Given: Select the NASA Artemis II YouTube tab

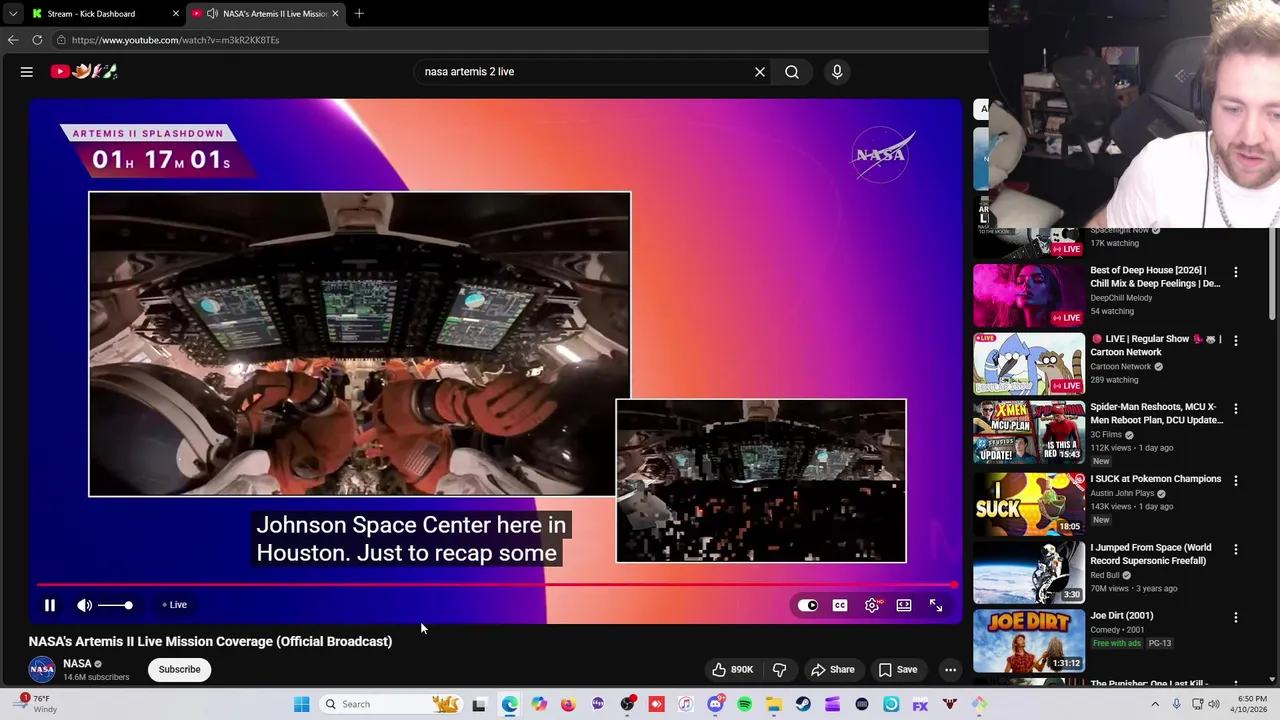Looking at the screenshot, I should coord(267,13).
